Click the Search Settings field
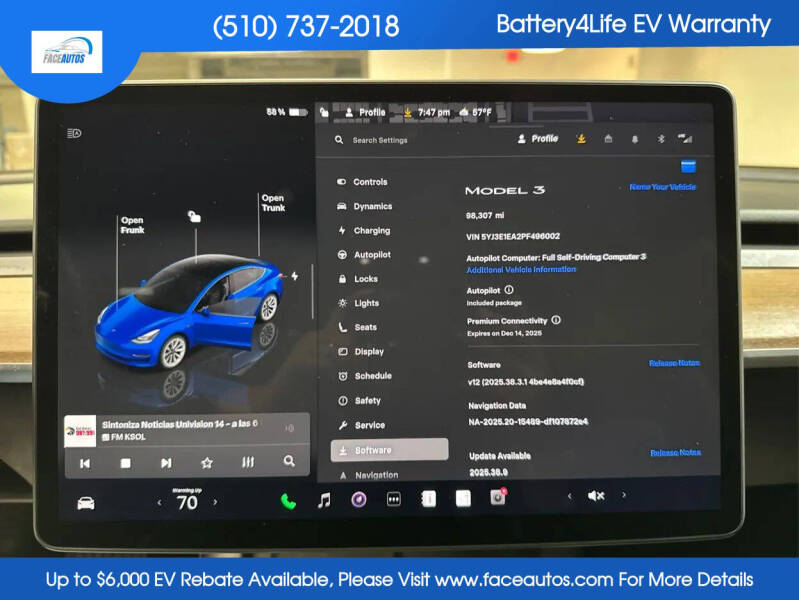This screenshot has width=799, height=600. click(x=380, y=140)
